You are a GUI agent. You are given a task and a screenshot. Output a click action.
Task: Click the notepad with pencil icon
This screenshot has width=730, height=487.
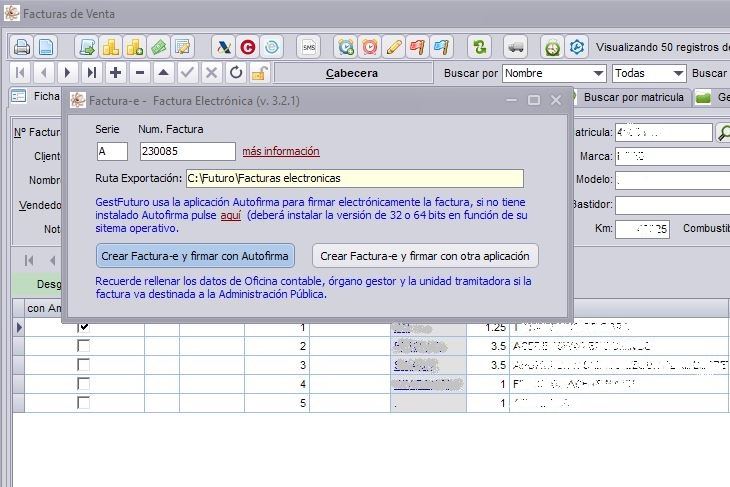point(182,47)
